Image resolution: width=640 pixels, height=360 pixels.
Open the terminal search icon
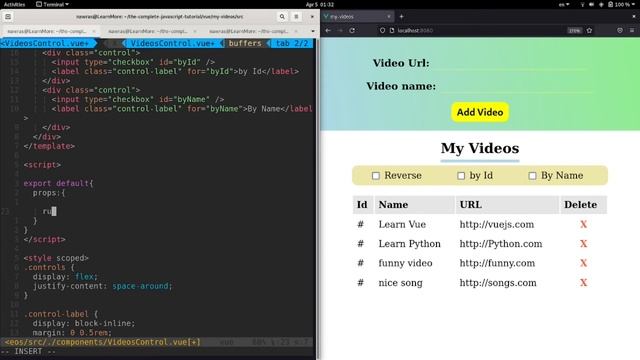[282, 17]
